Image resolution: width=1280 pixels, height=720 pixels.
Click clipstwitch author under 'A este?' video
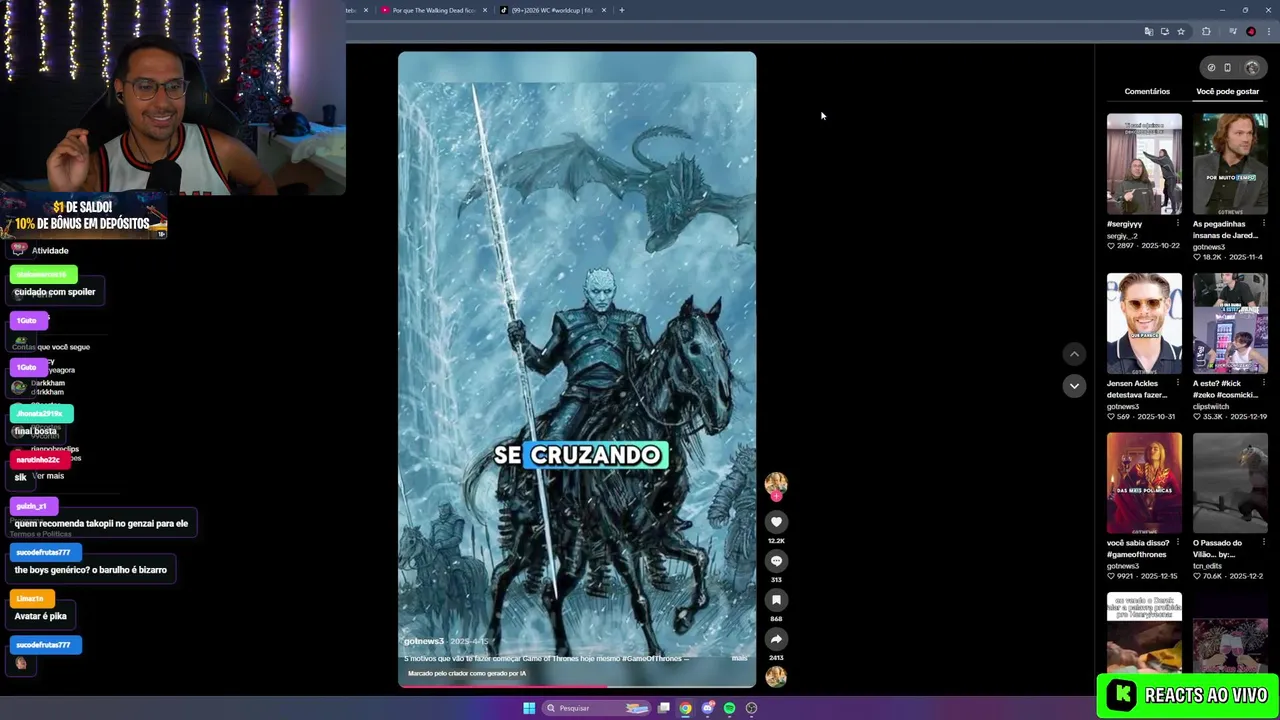(1211, 406)
